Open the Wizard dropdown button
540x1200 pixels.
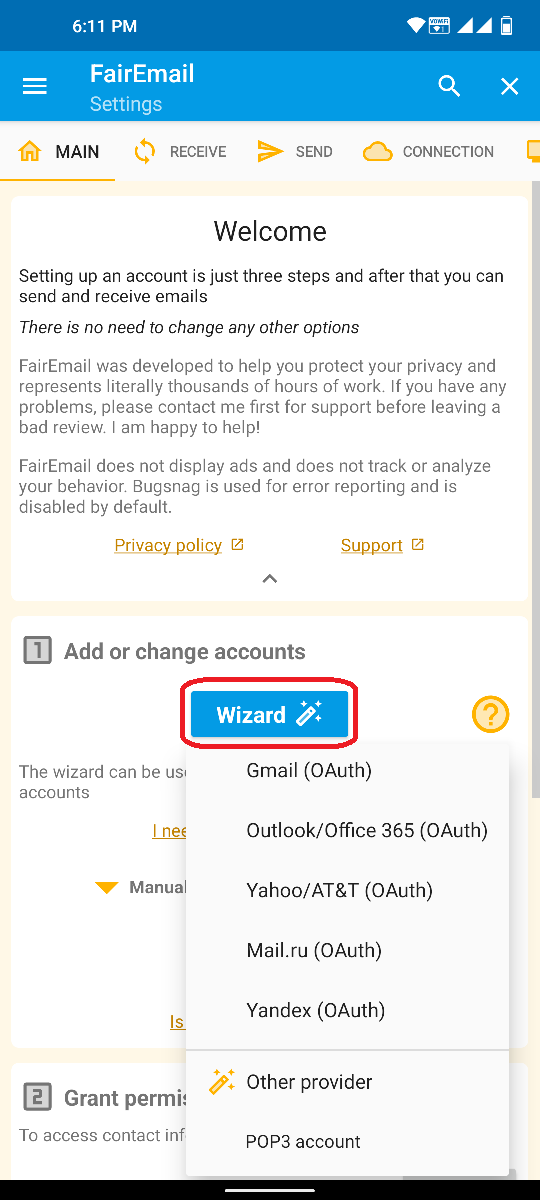[270, 715]
